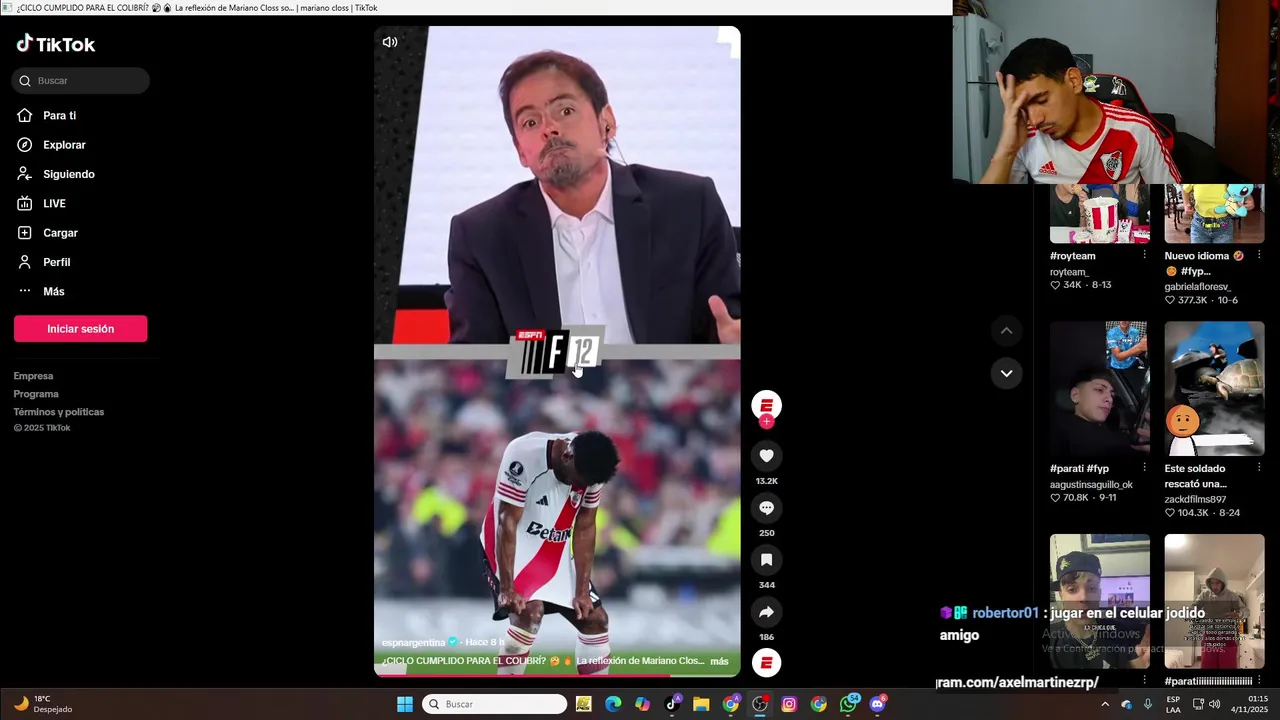The height and width of the screenshot is (720, 1280).
Task: Save the video with the bookmark icon
Action: [x=767, y=560]
